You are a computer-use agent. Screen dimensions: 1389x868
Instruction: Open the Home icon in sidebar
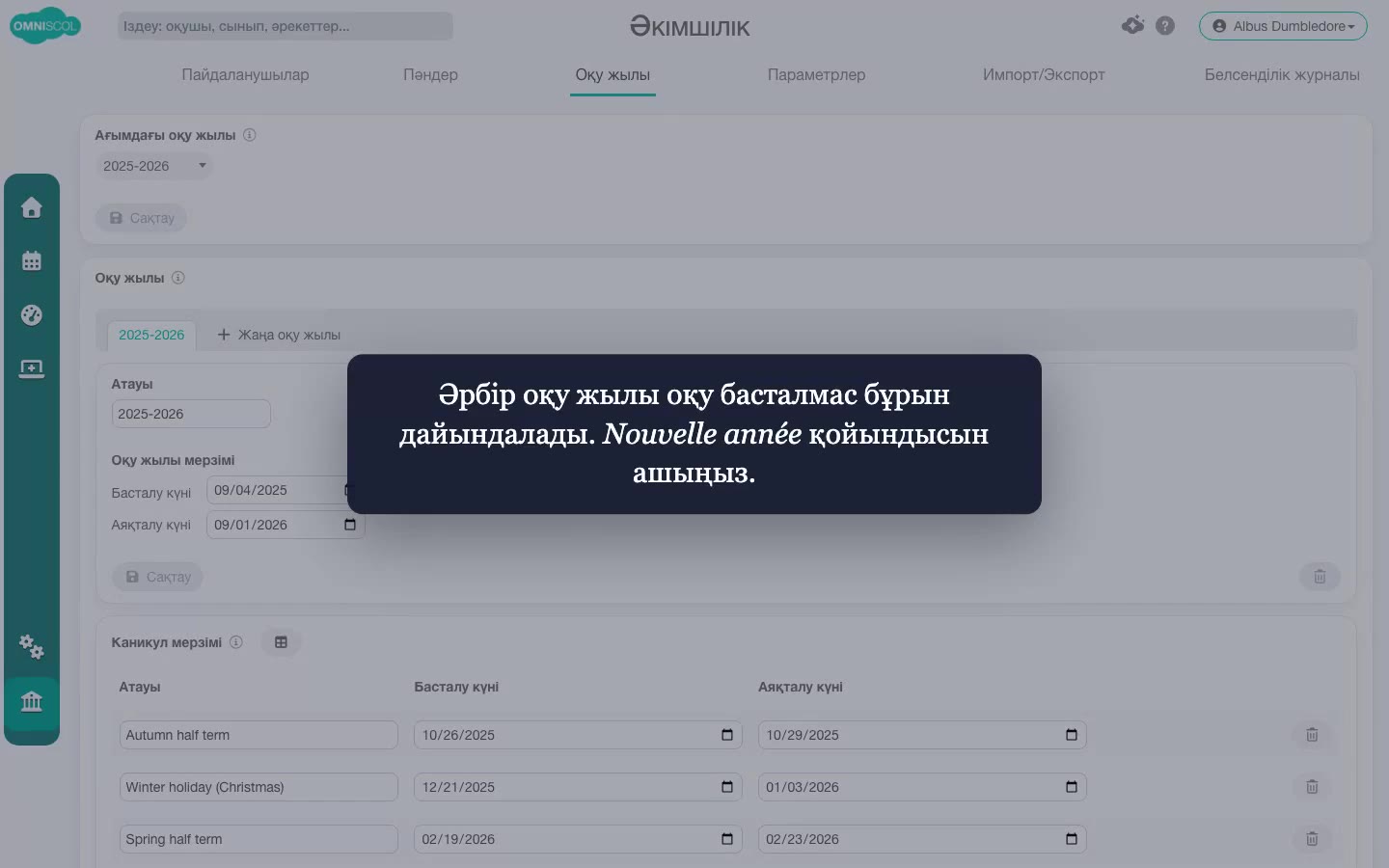click(x=32, y=207)
